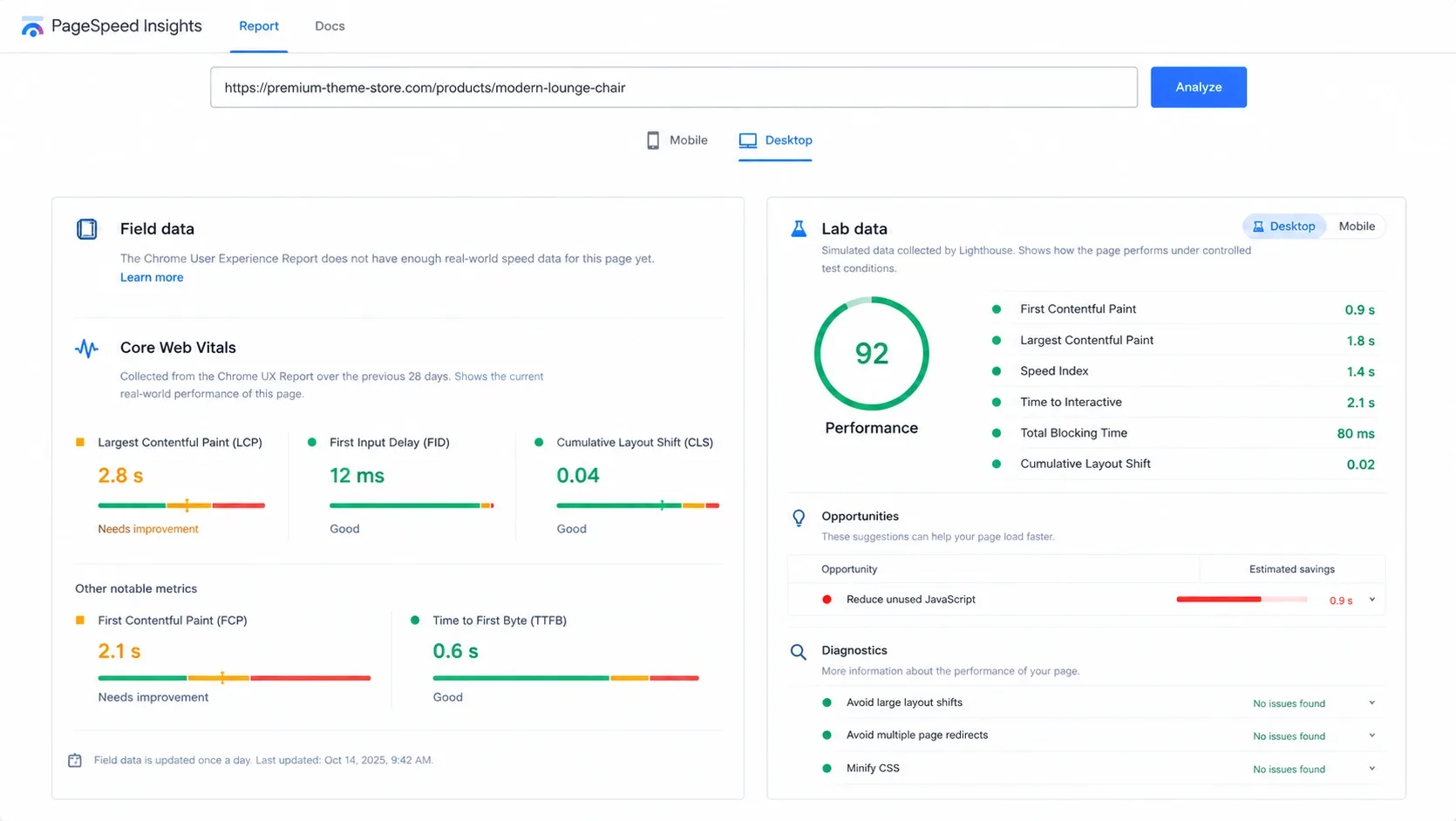Click the green dot beside Minify CSS

point(827,769)
